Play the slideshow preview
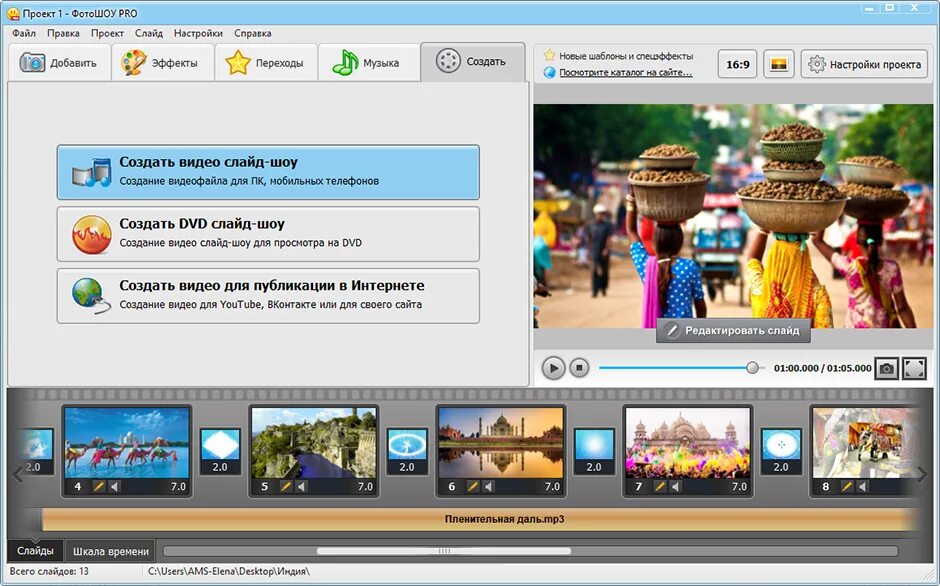Image resolution: width=940 pixels, height=586 pixels. 553,368
